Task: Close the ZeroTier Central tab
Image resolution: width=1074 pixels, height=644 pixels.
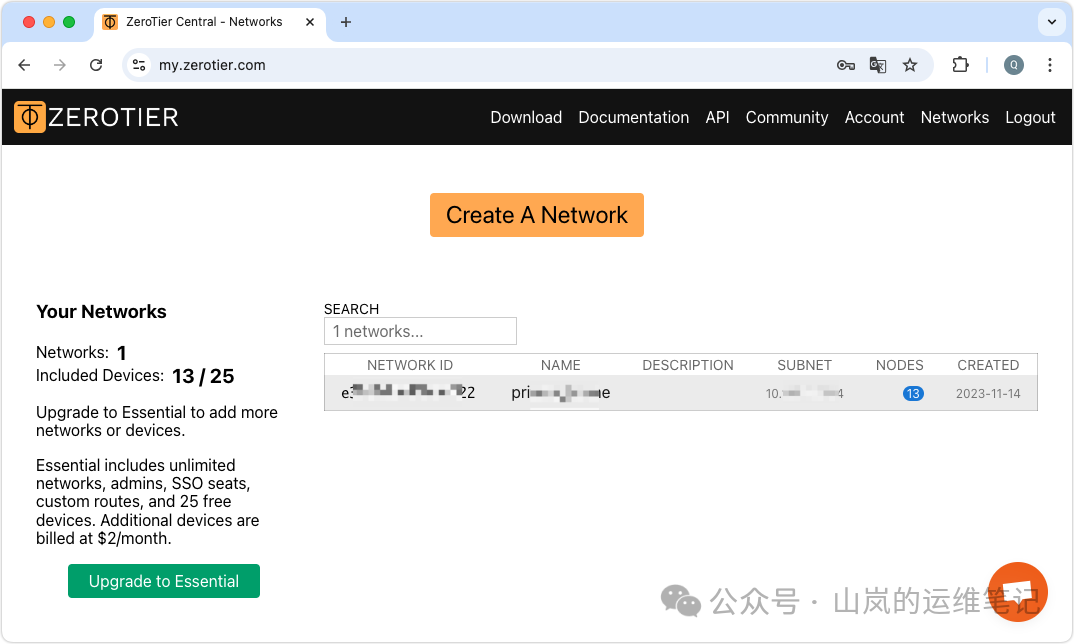Action: coord(310,22)
